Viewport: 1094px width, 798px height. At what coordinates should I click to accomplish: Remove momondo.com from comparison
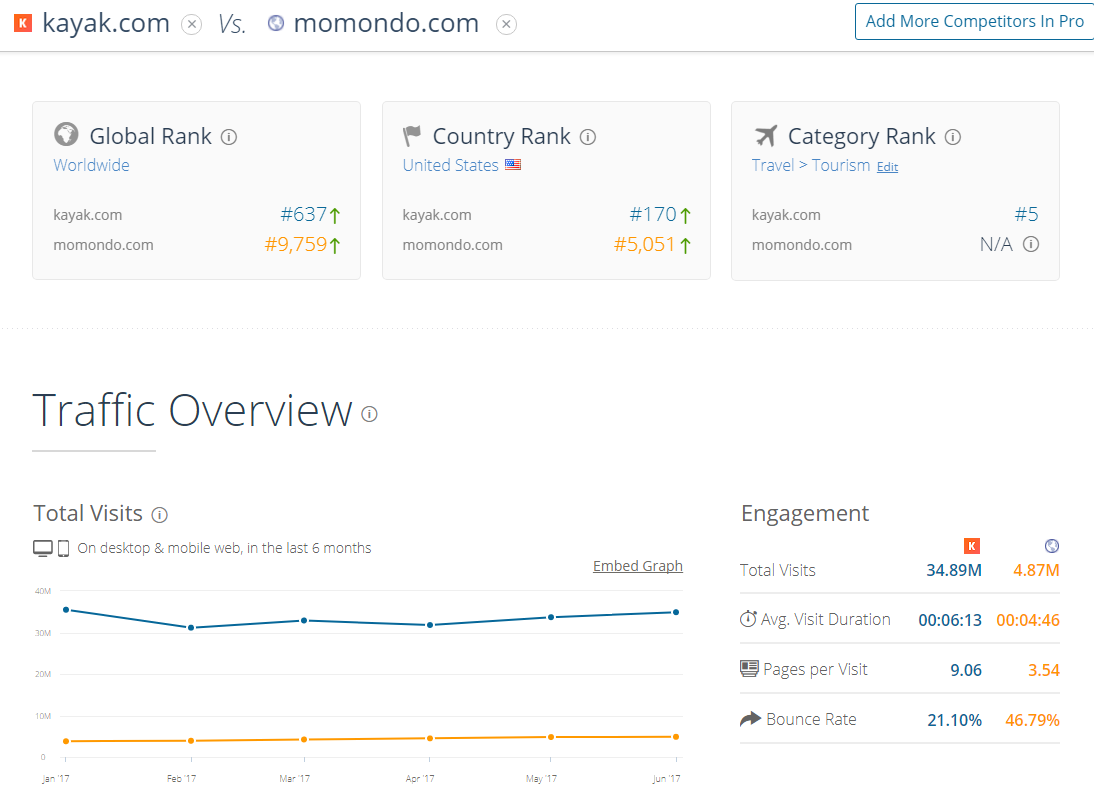(x=506, y=24)
